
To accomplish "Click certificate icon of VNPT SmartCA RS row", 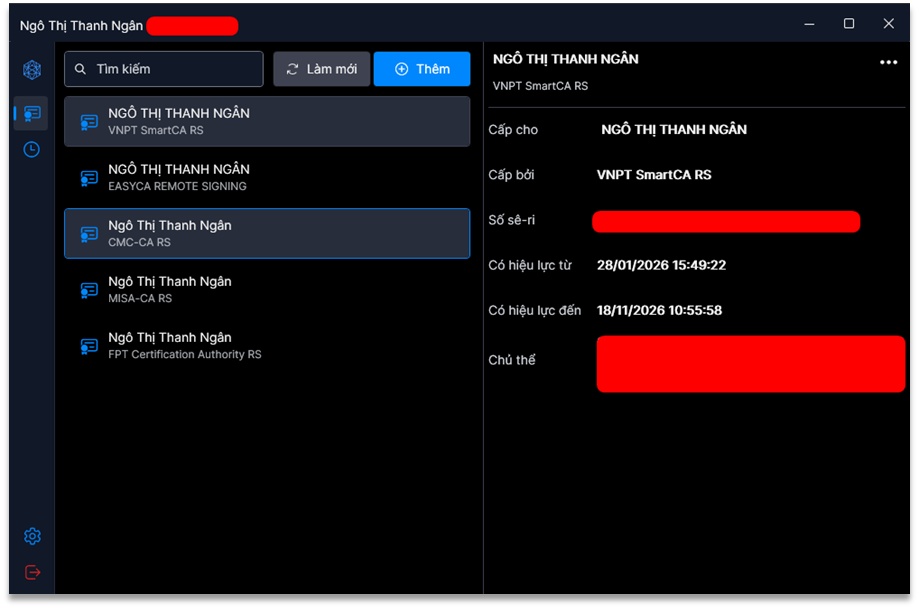I will (x=89, y=122).
